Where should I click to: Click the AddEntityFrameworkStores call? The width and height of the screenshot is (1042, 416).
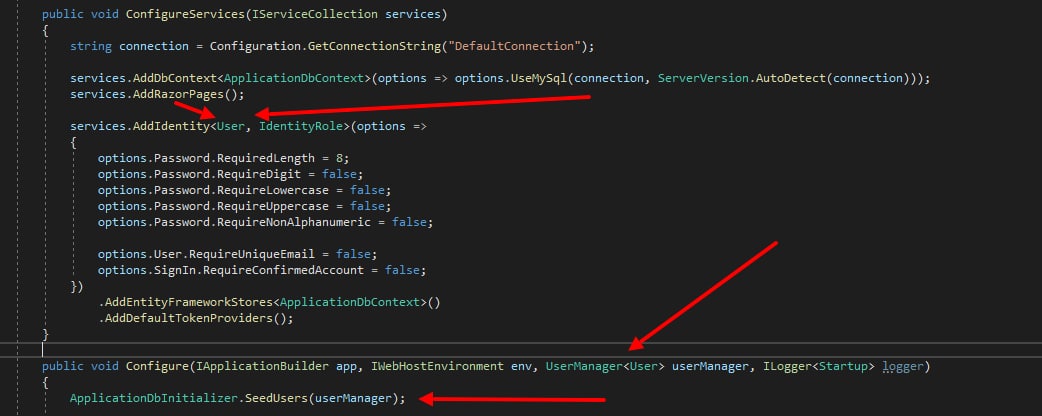click(x=189, y=302)
